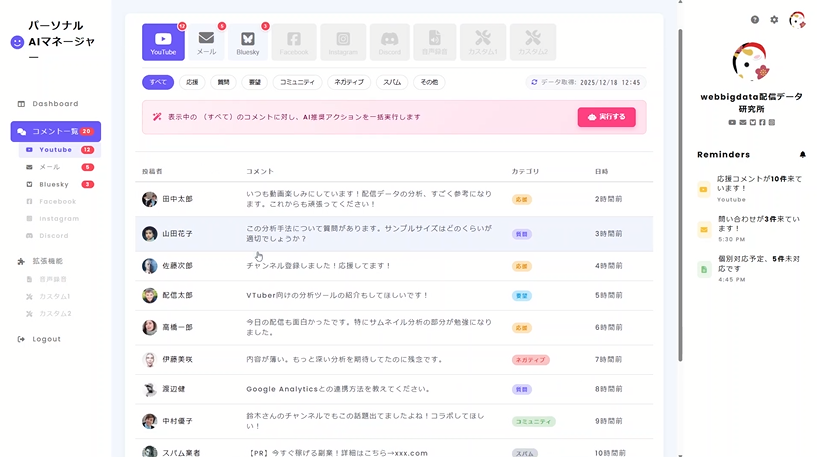Switch to the Bluesky butterfly tile
Image resolution: width=817 pixels, height=457 pixels.
coord(249,42)
